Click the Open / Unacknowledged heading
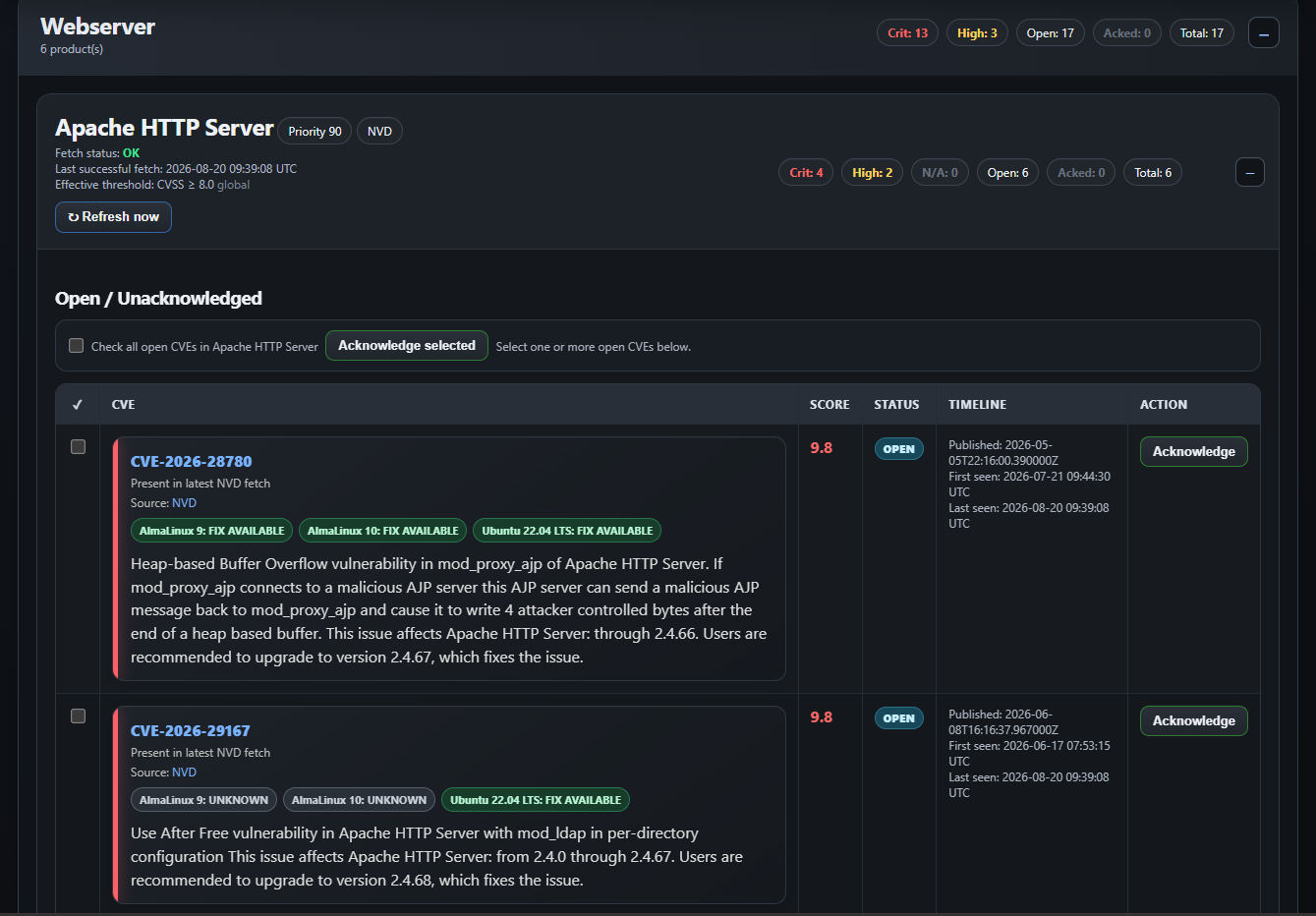This screenshot has width=1316, height=916. [x=158, y=299]
